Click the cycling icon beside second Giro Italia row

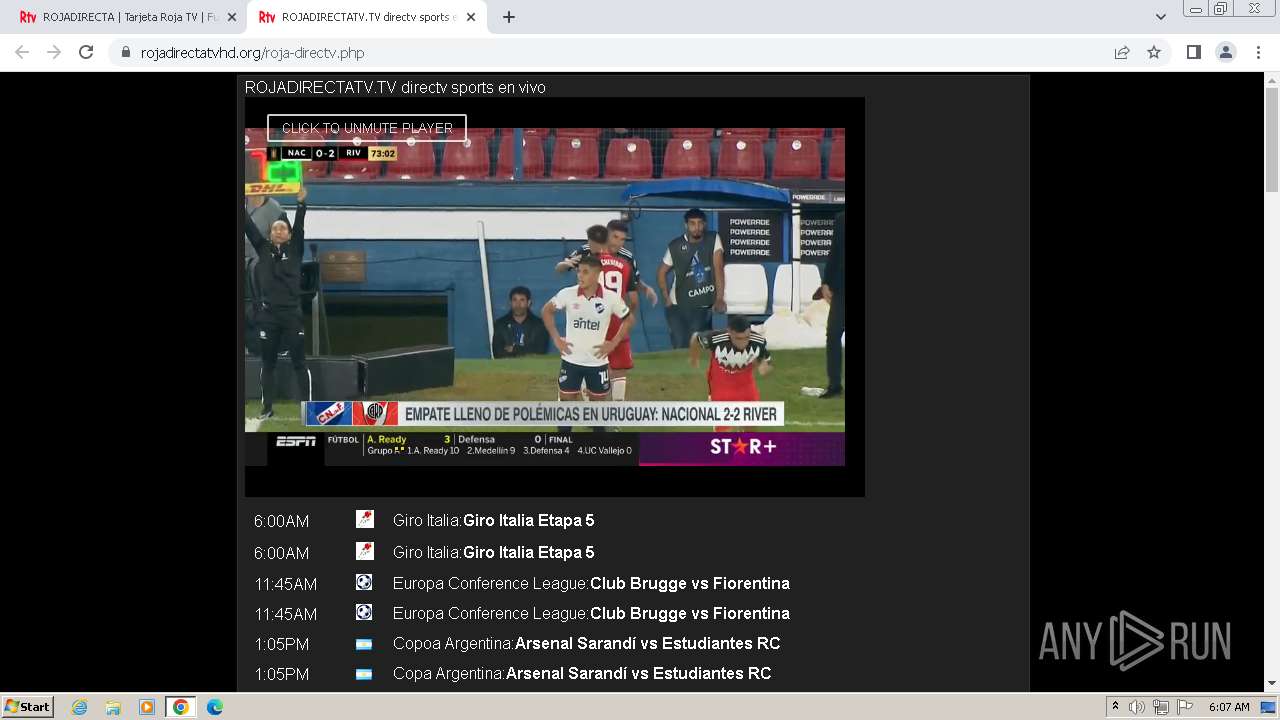pos(364,551)
